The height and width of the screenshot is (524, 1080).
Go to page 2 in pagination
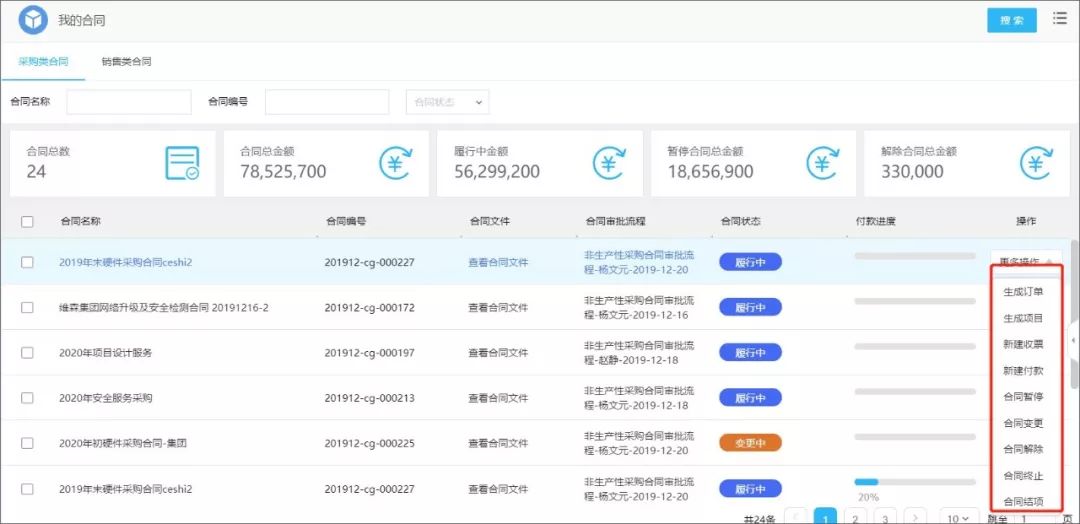tap(855, 518)
